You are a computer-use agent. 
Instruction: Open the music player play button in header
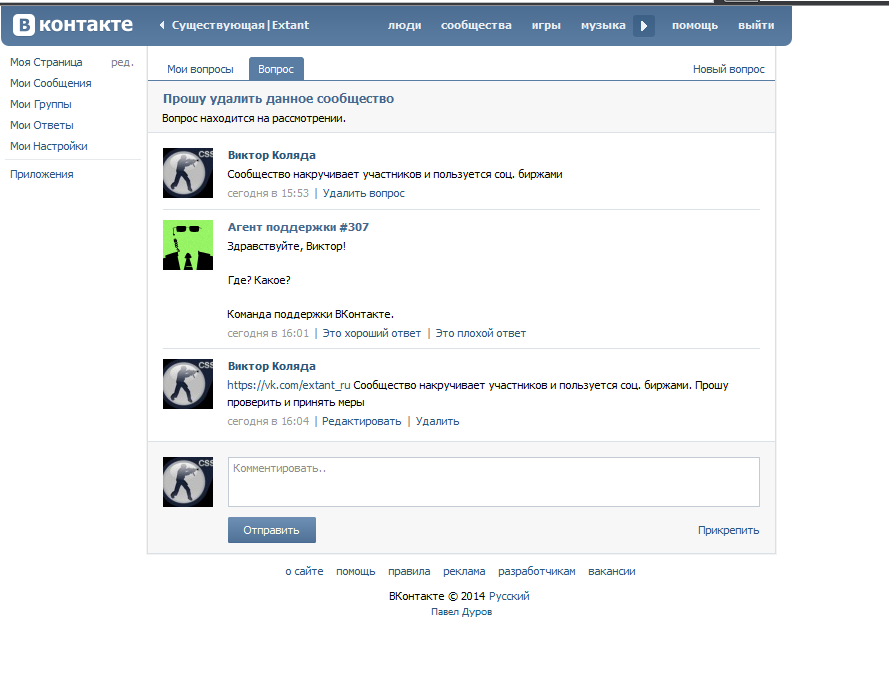[x=644, y=26]
